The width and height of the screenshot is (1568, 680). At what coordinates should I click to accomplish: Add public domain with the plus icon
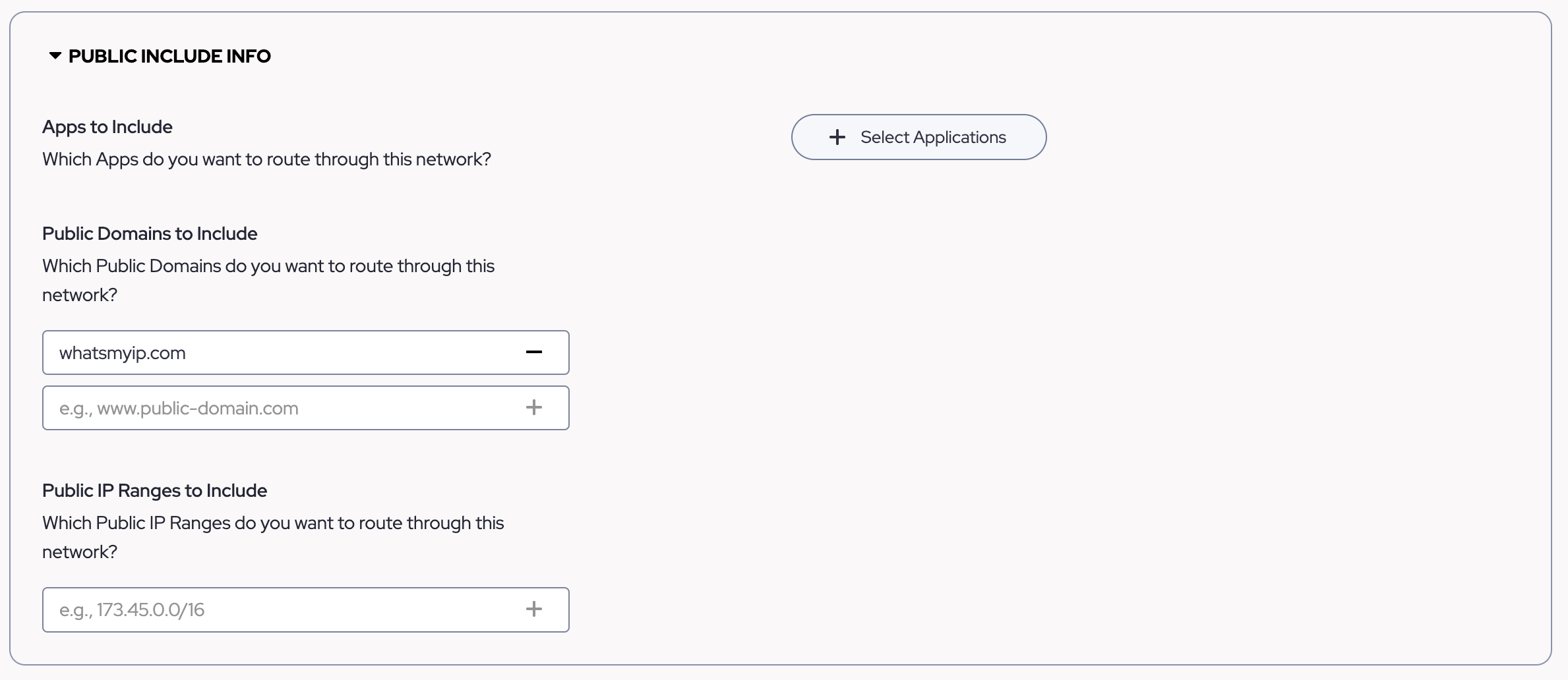click(x=534, y=408)
